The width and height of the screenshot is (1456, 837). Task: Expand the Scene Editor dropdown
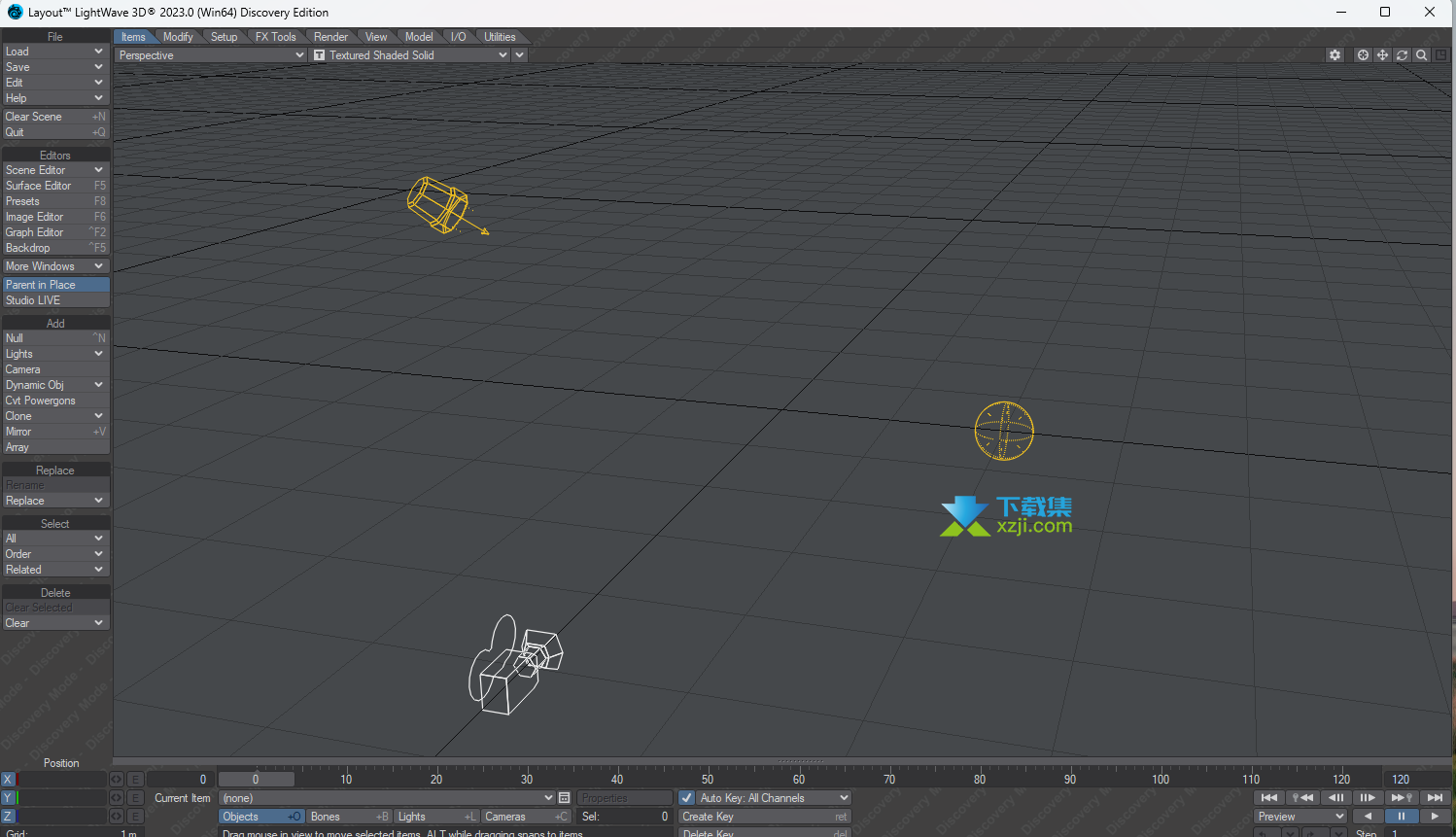pos(55,170)
